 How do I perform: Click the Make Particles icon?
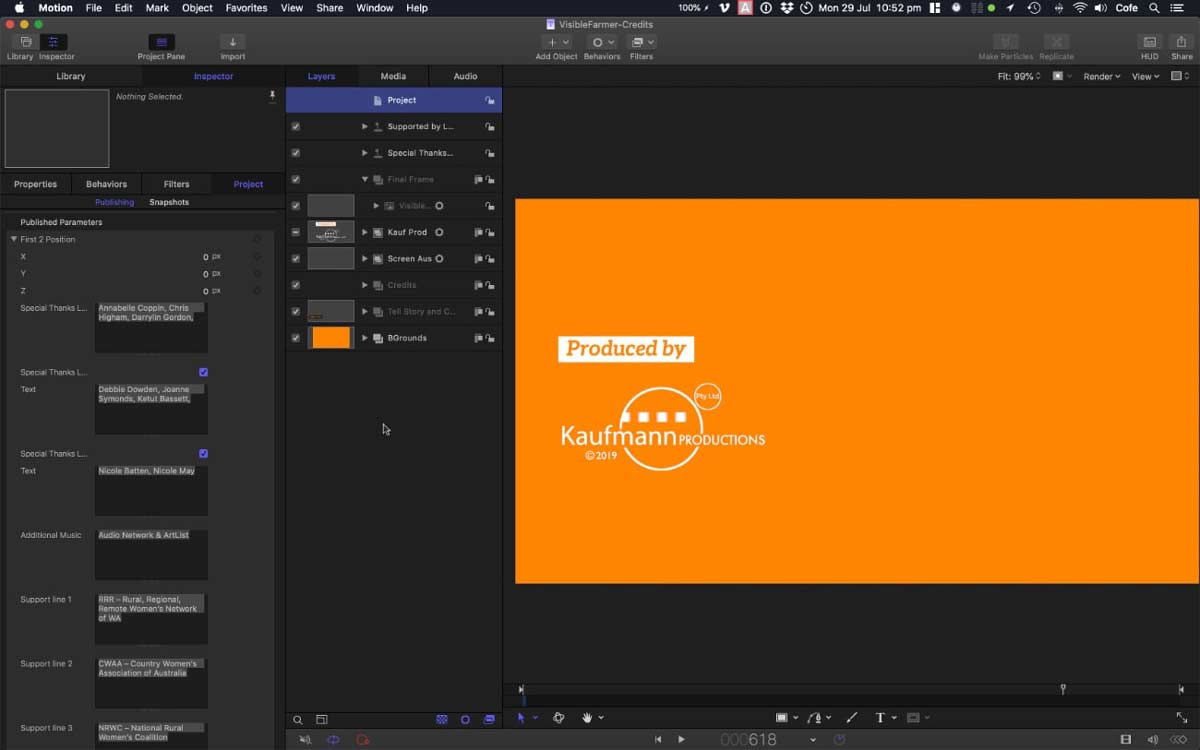(1006, 42)
